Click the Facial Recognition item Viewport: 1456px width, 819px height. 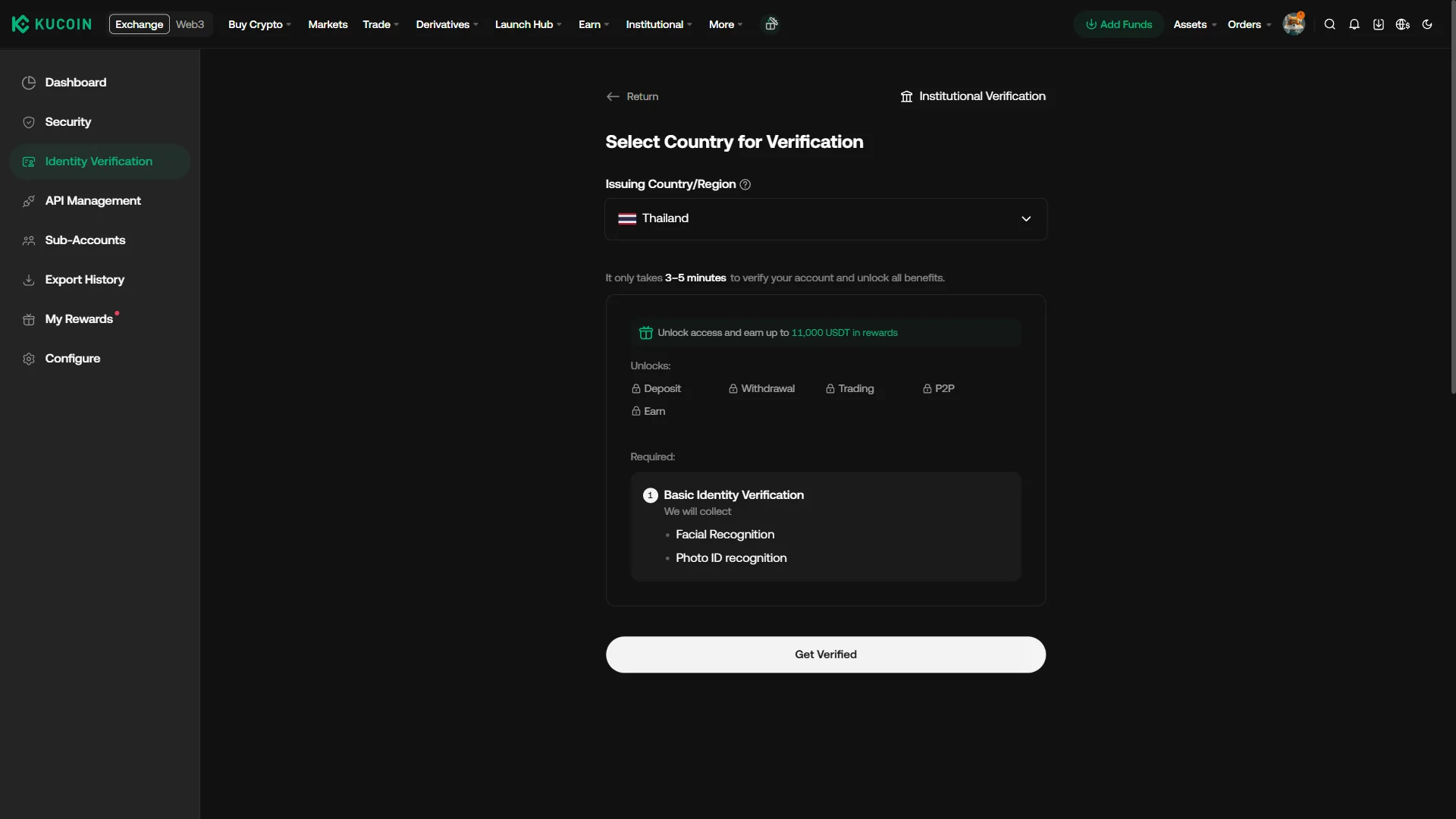(x=725, y=535)
